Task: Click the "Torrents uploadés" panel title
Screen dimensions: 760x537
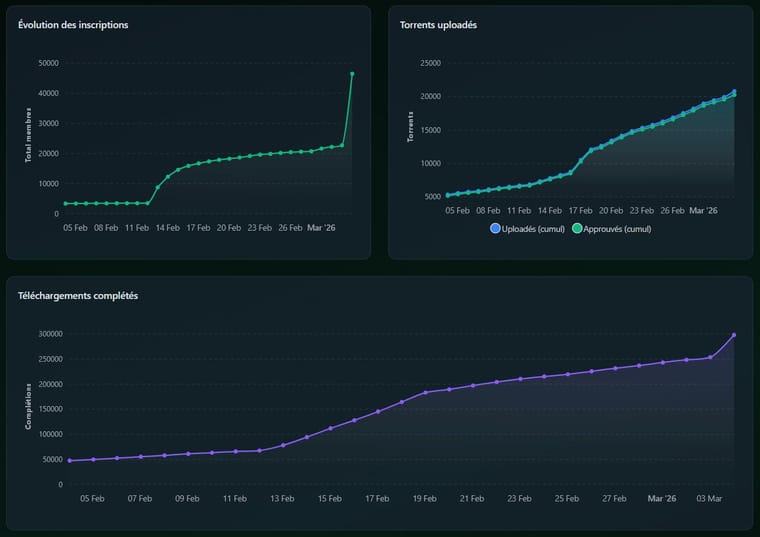Action: [x=438, y=25]
